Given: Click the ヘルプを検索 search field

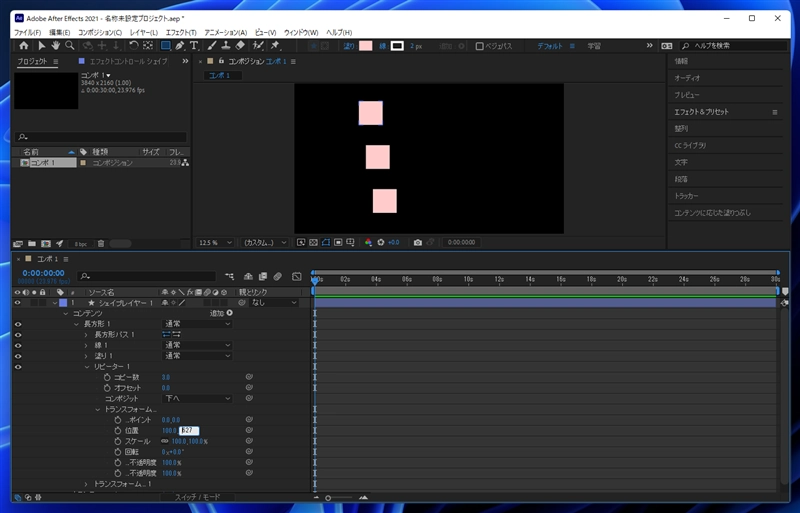Looking at the screenshot, I should pos(730,46).
